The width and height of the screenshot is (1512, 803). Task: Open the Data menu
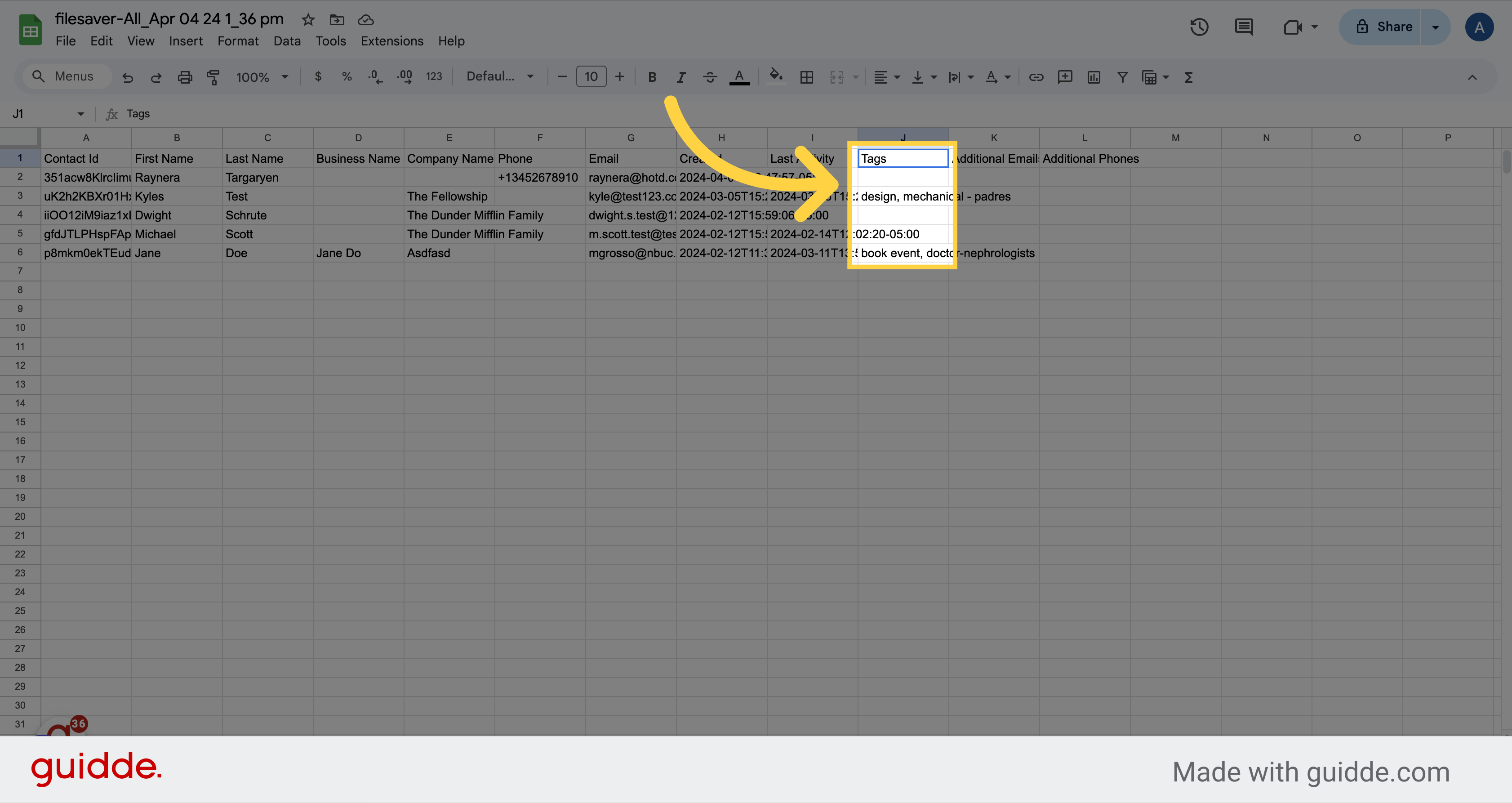(x=287, y=41)
